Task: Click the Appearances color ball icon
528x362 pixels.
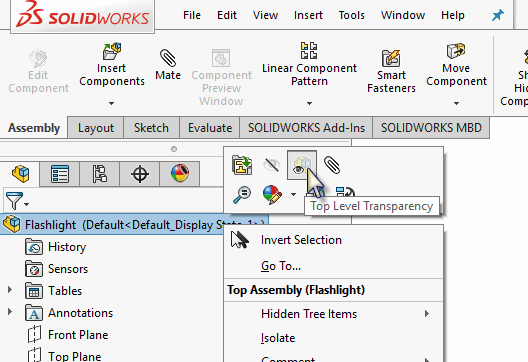Action: point(272,195)
